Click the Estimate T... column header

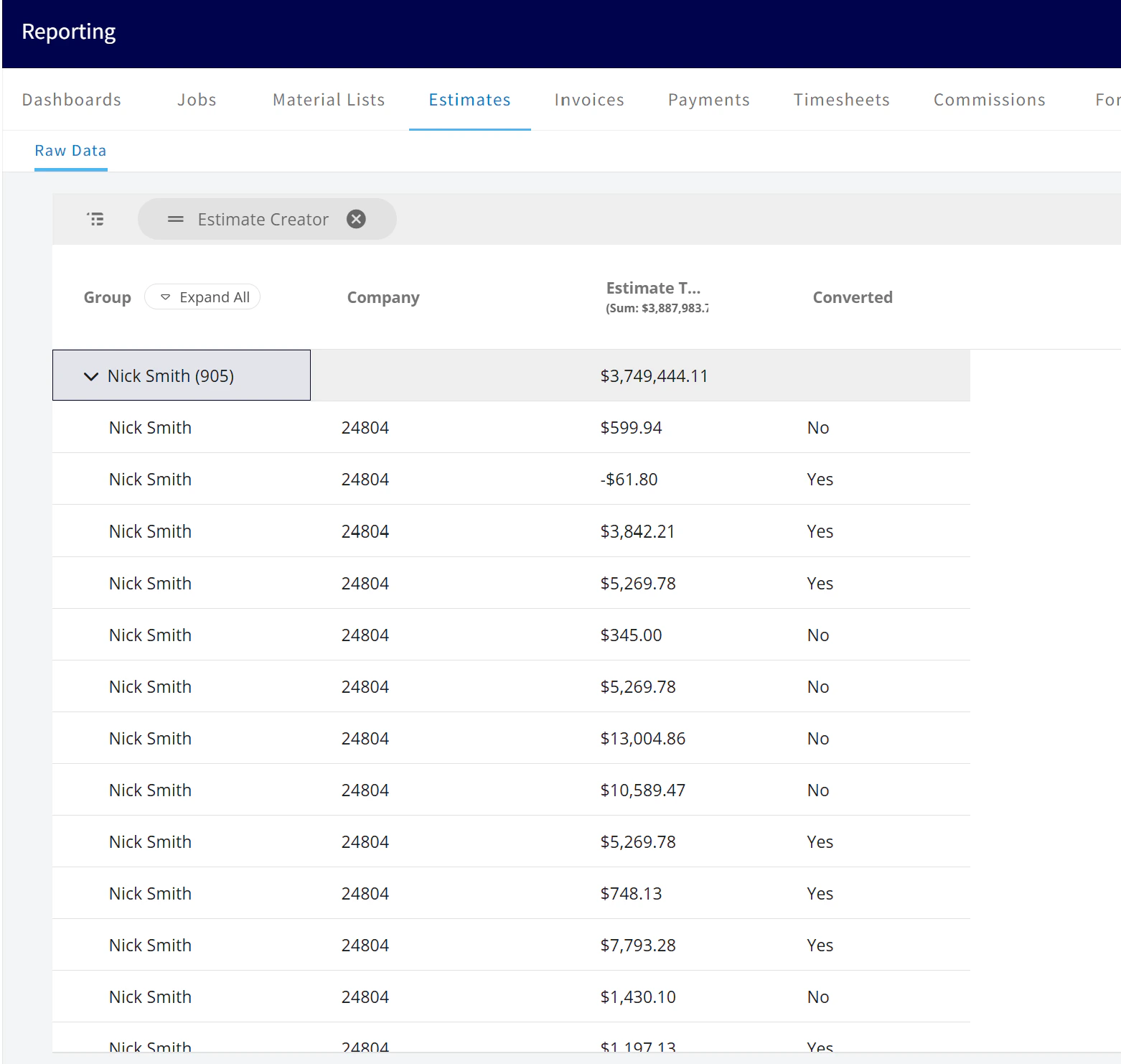point(653,288)
